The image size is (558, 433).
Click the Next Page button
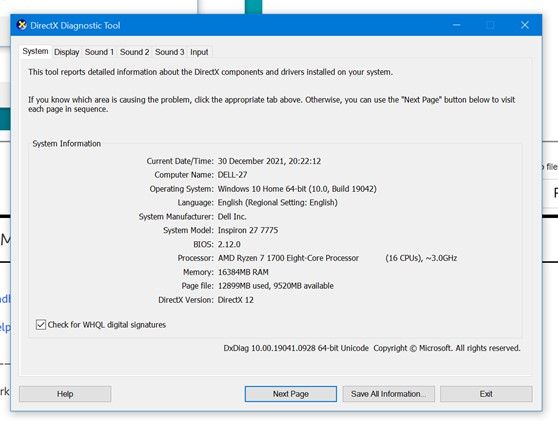click(x=291, y=394)
